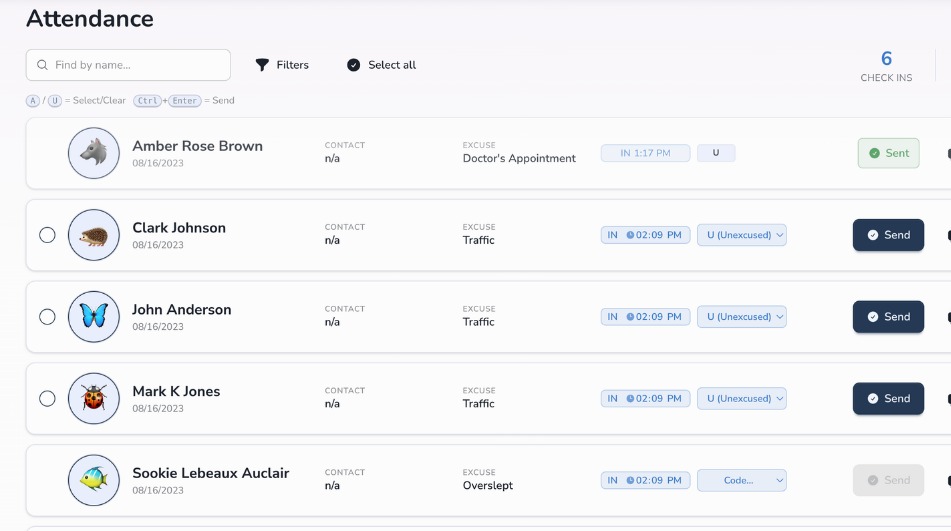The image size is (951, 531).
Task: Click the Sent status for Amber Rose Brown
Action: (889, 153)
